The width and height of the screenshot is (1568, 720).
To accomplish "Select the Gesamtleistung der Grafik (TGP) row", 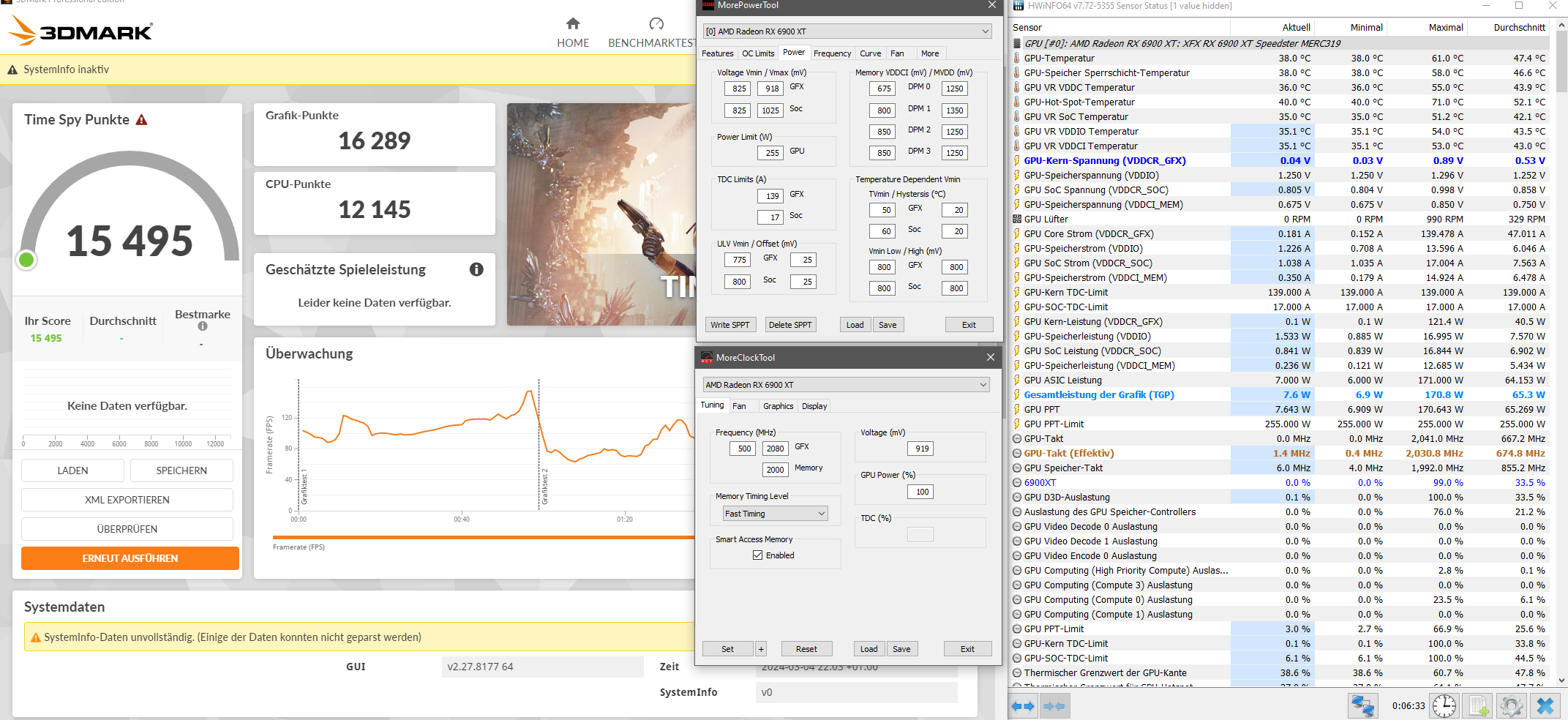I will point(1280,394).
